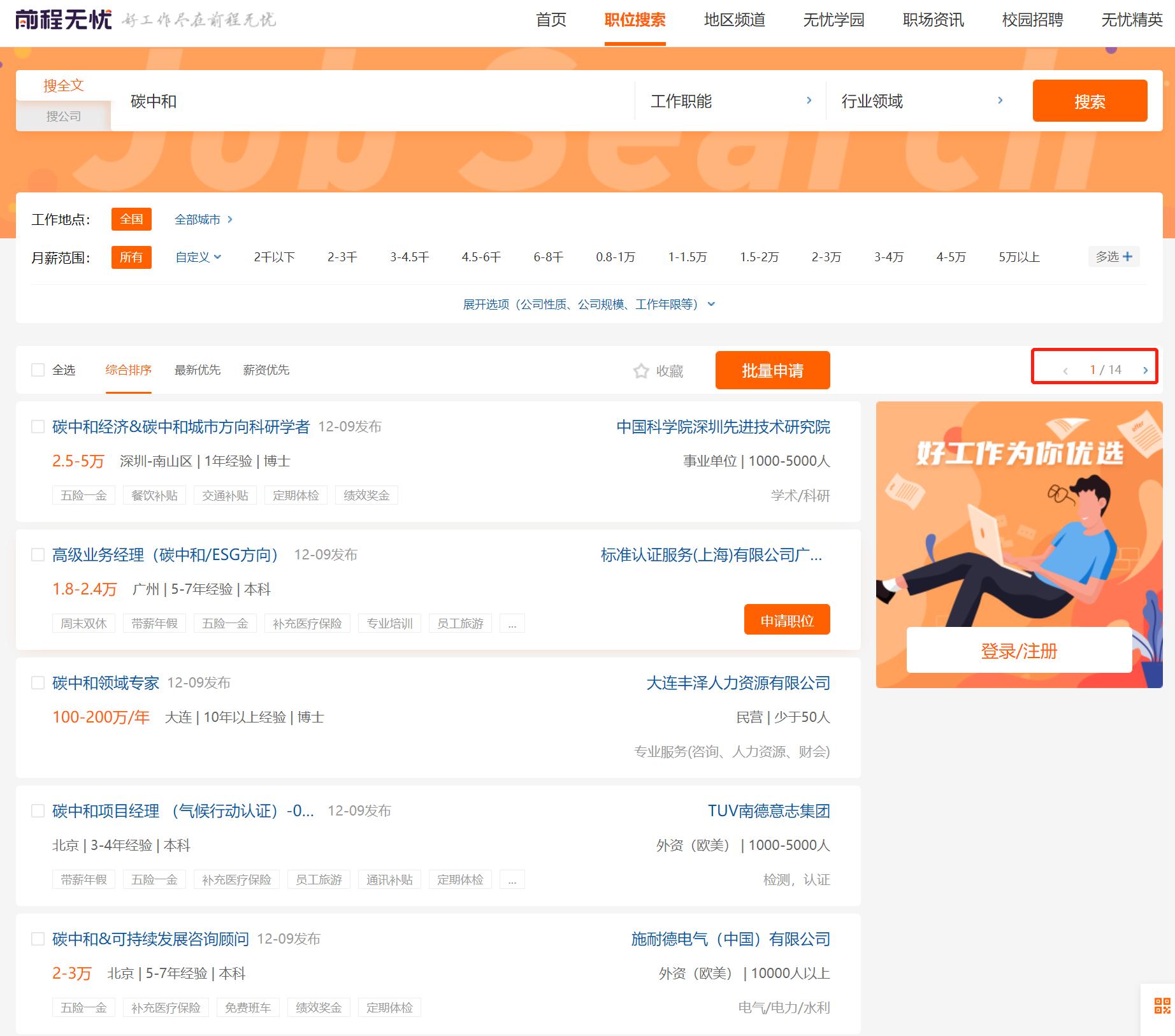Apply via 申请职位 on 高级业务经理 listing
1175x1036 pixels.
[x=787, y=619]
